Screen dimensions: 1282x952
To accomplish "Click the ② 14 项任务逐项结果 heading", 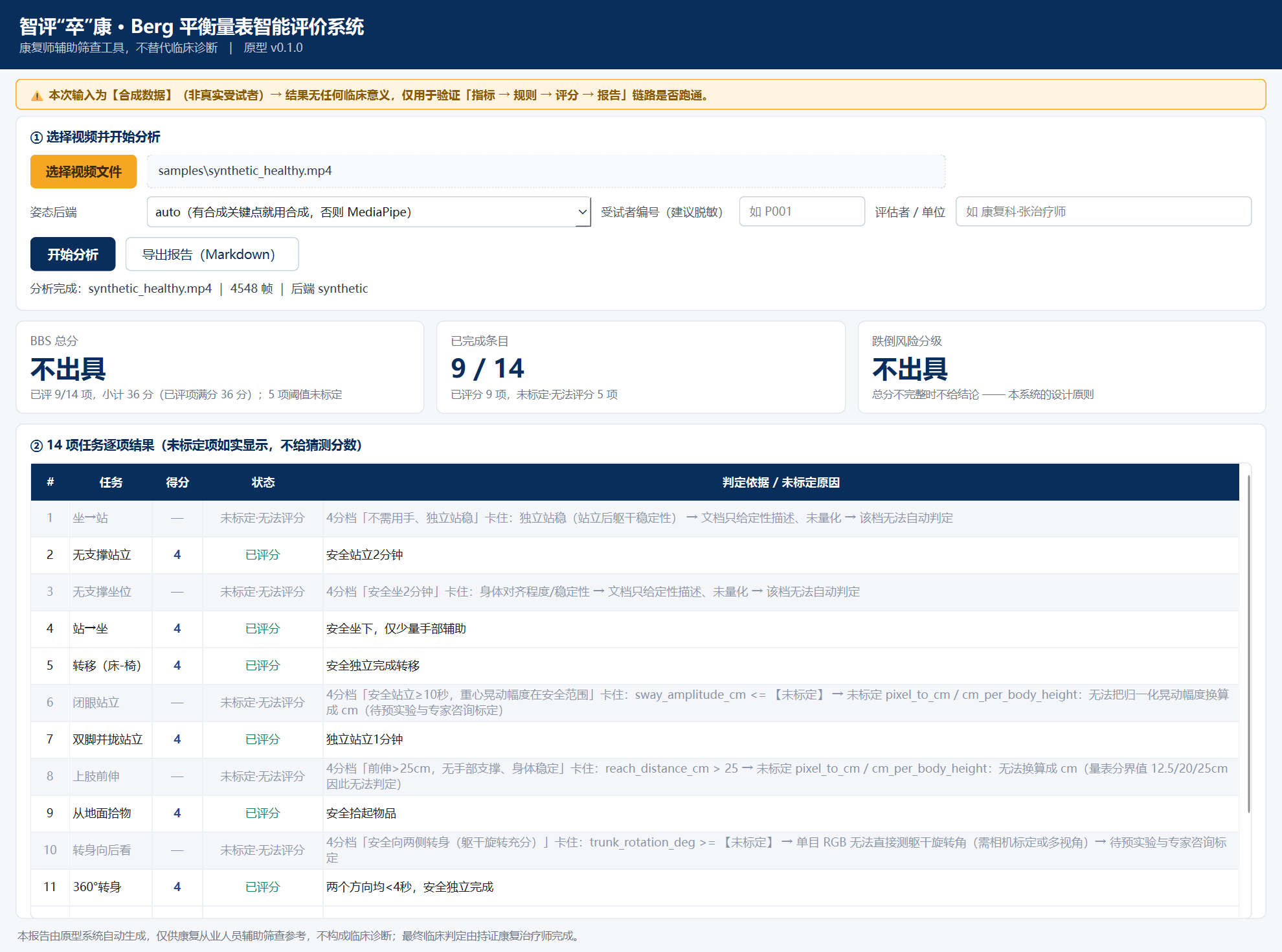I will click(196, 446).
